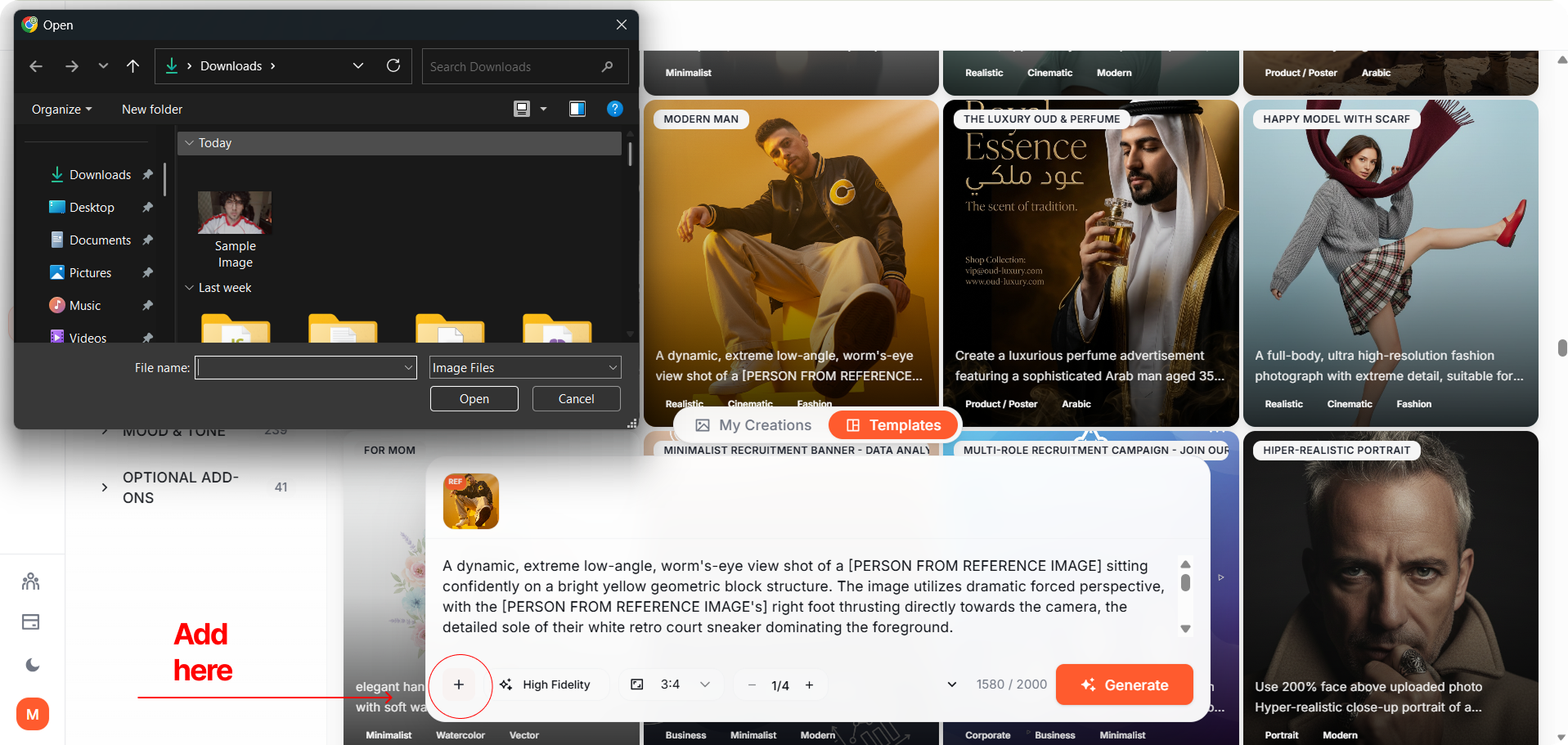Open Downloads in navigation pane
1568x745 pixels.
pos(100,175)
